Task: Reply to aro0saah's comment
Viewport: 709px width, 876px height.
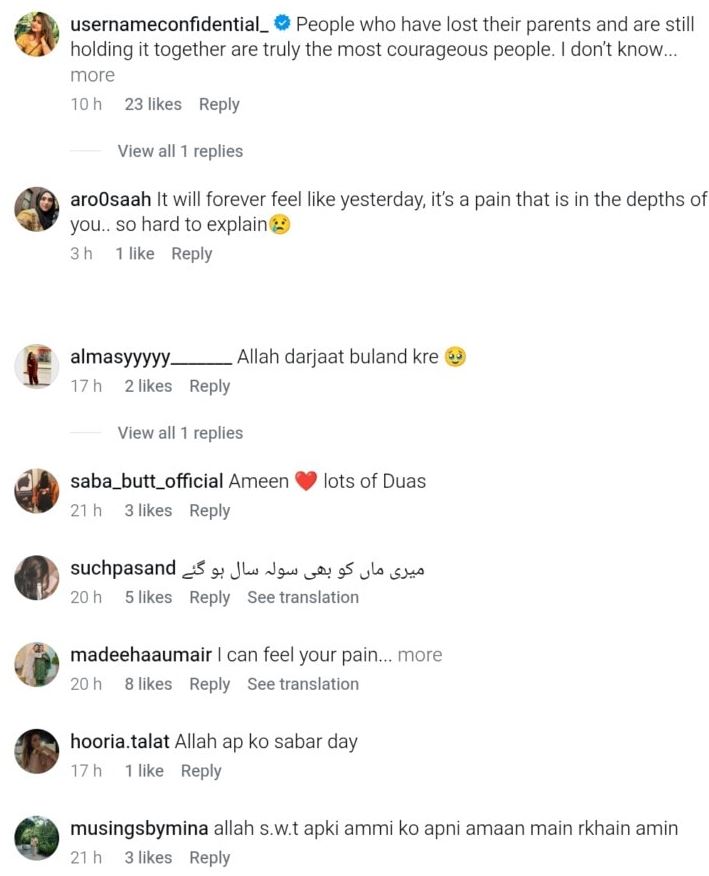Action: (x=191, y=254)
